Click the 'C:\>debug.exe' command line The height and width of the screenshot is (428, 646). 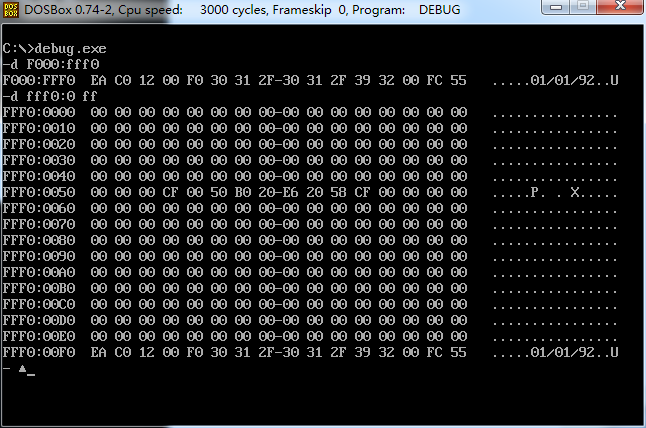(54, 49)
